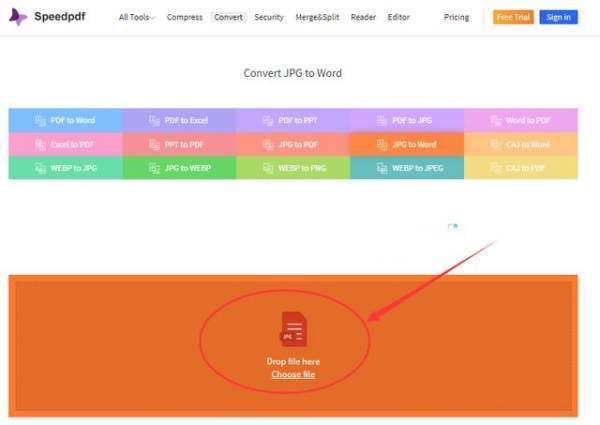Open the Security menu item
The height and width of the screenshot is (425, 600).
[x=269, y=17]
